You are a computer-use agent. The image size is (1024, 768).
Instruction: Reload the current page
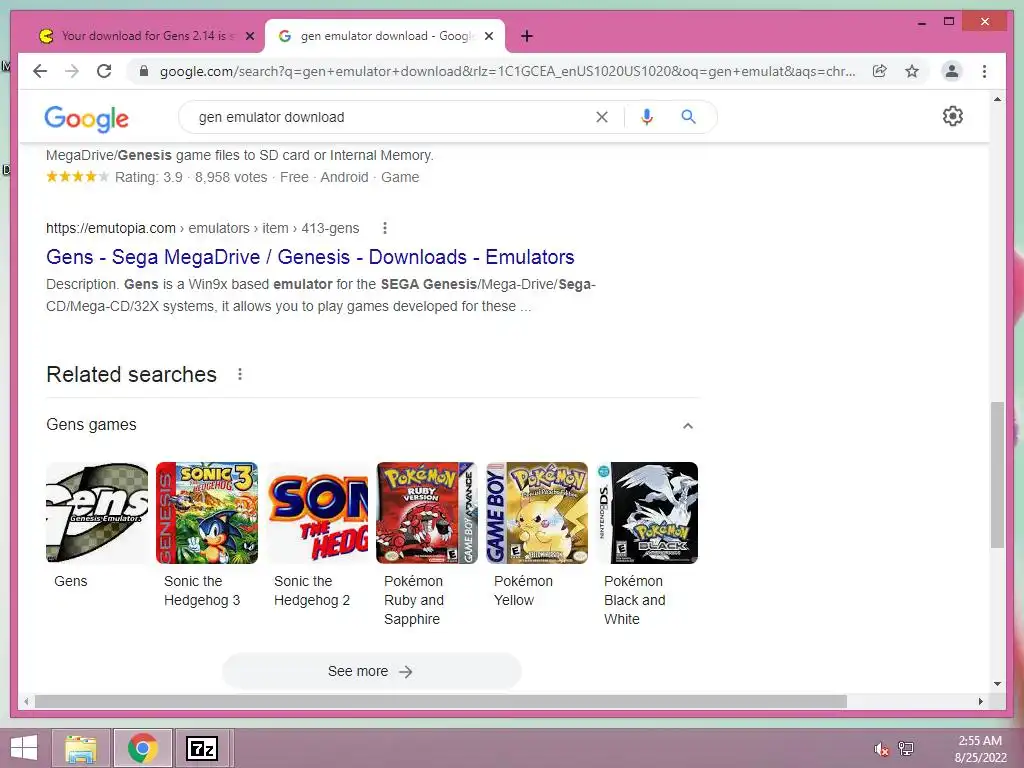[x=104, y=71]
